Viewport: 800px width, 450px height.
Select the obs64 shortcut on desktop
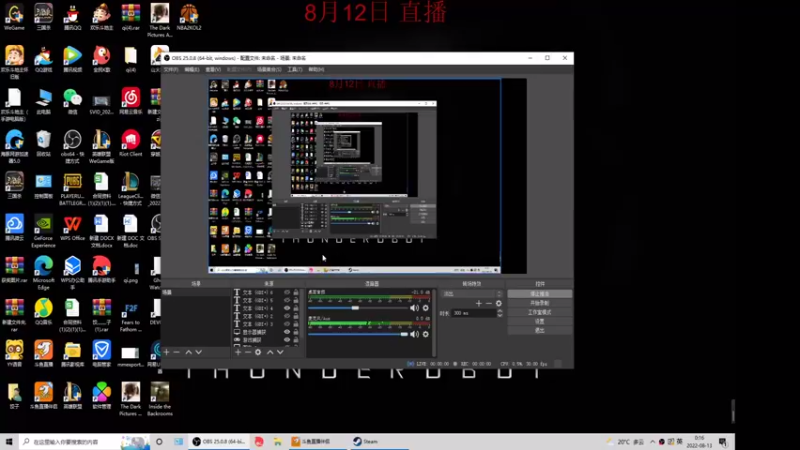click(x=72, y=146)
